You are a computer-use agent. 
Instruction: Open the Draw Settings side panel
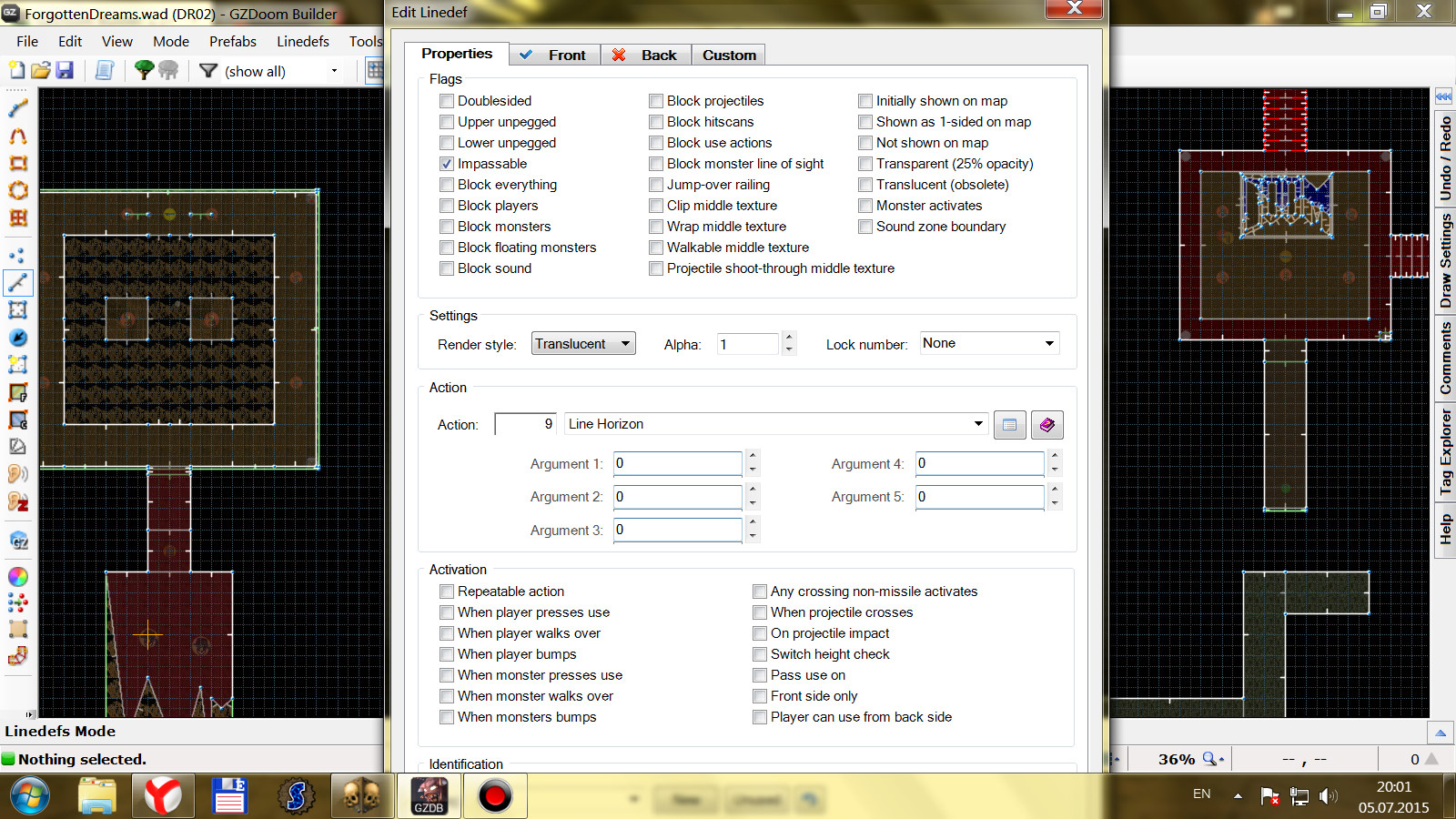click(1445, 261)
